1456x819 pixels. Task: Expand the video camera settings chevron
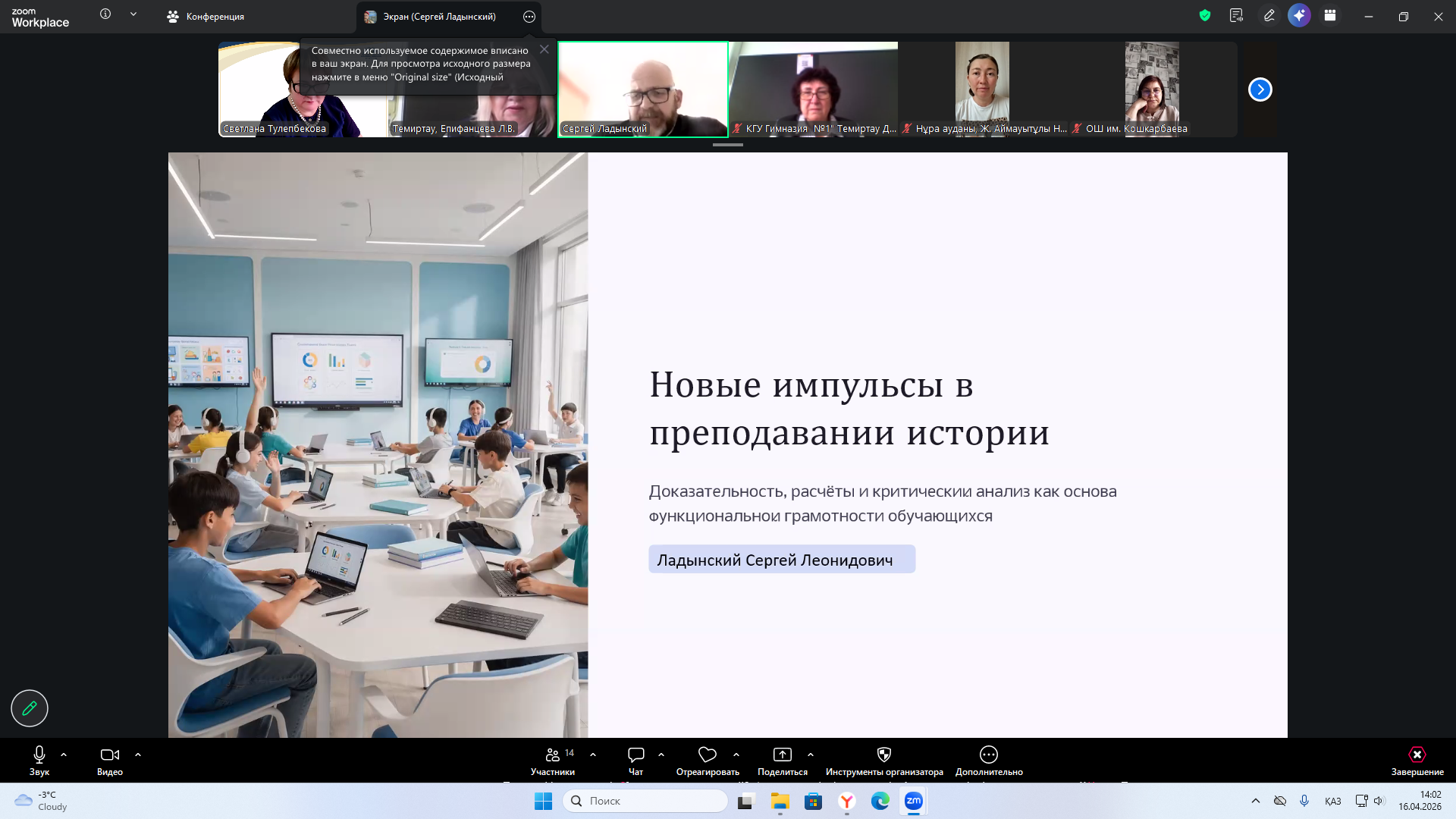(x=138, y=755)
